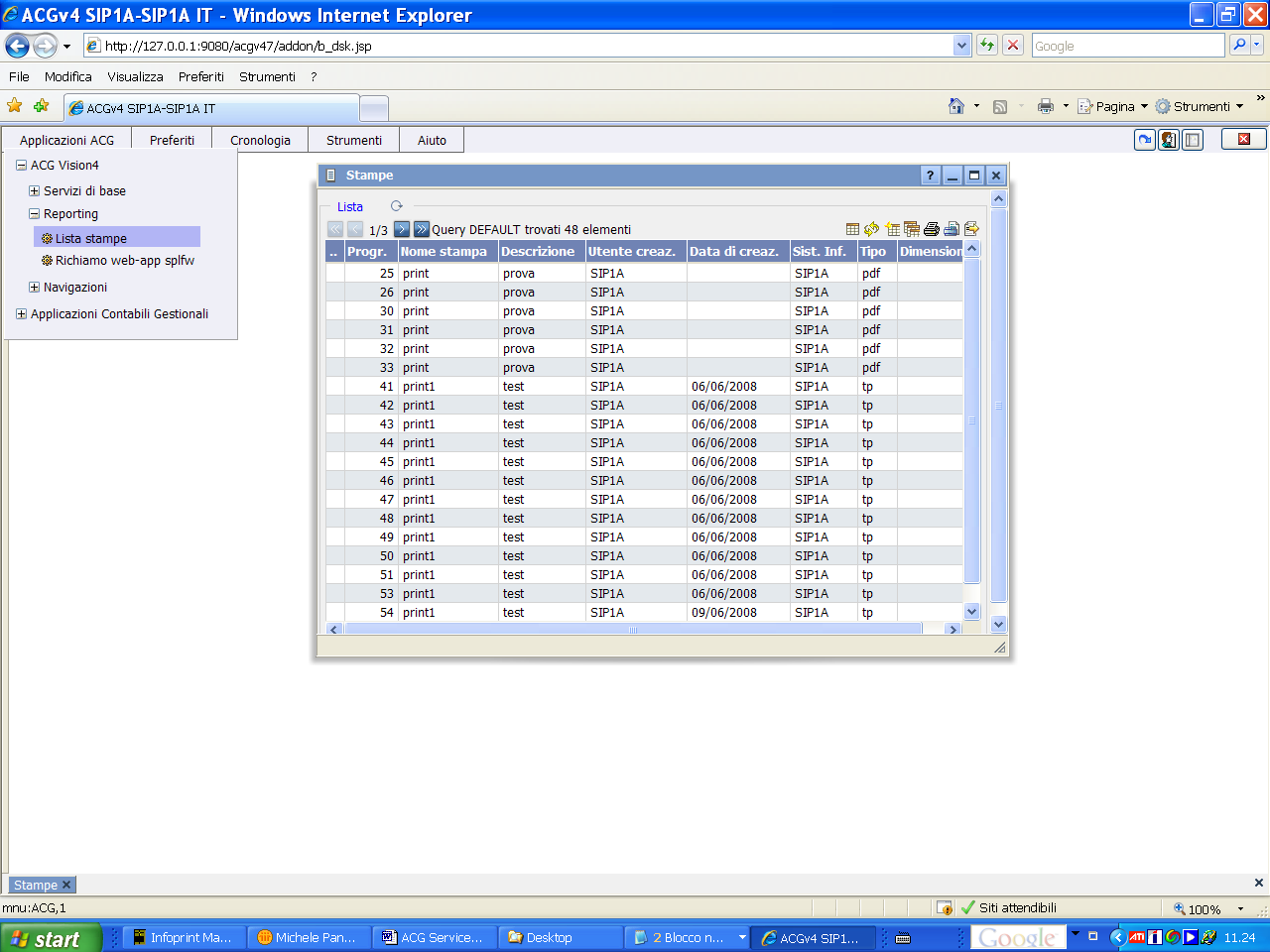The width and height of the screenshot is (1270, 952).
Task: Click the user logout door icon
Action: coord(1169,140)
